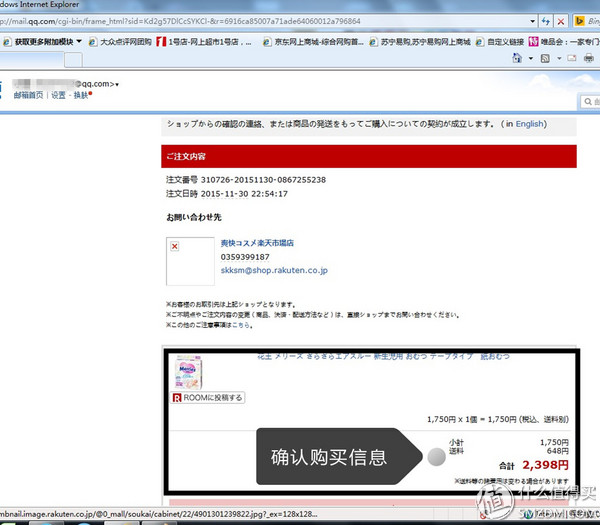Screen dimensions: 600x525
Task: Expand the qq.com account dropdown arrow
Action: pos(117,85)
